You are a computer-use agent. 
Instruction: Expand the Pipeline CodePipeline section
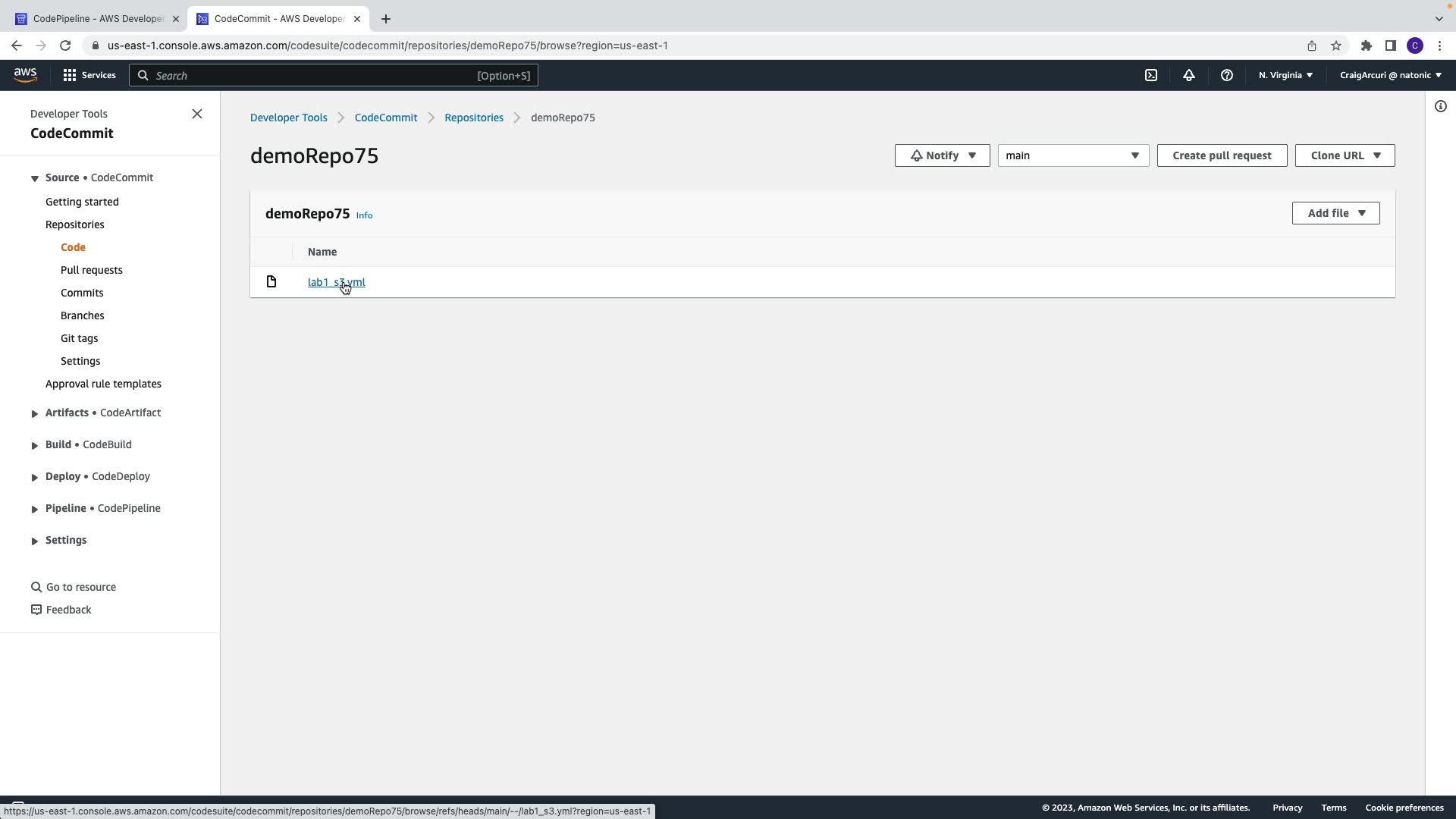pos(34,509)
